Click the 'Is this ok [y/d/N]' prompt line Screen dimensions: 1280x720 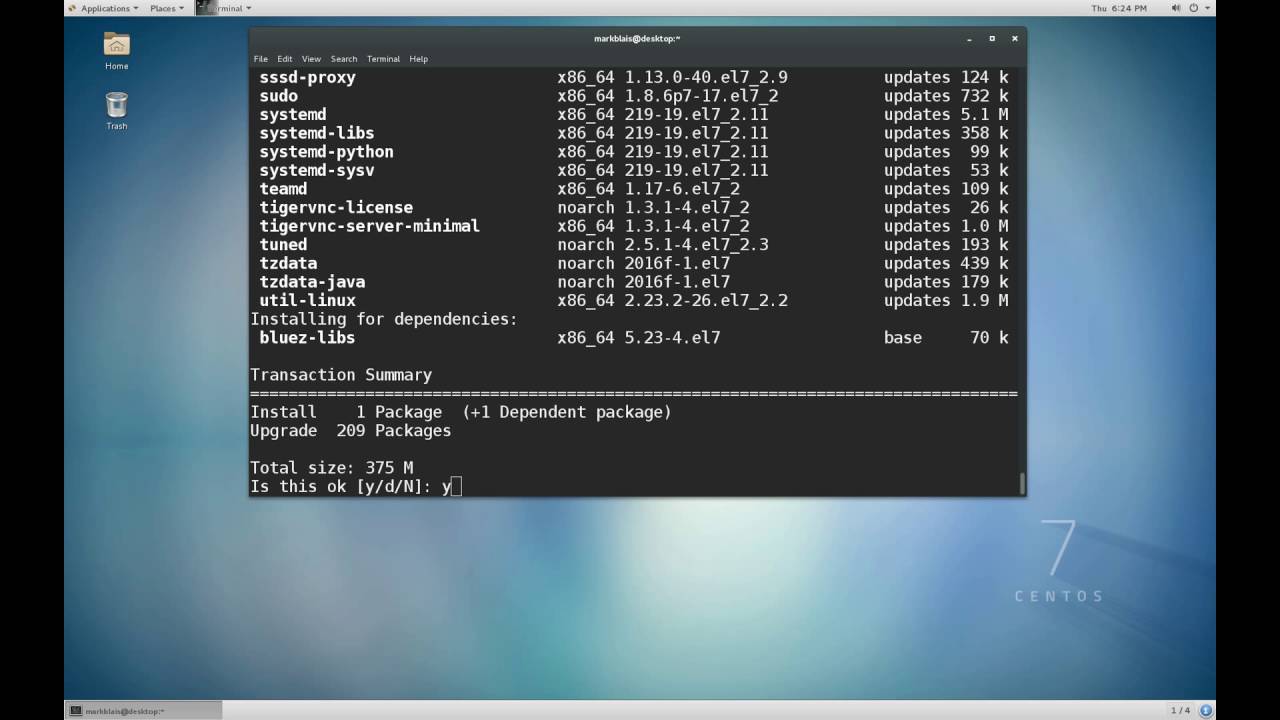click(356, 487)
